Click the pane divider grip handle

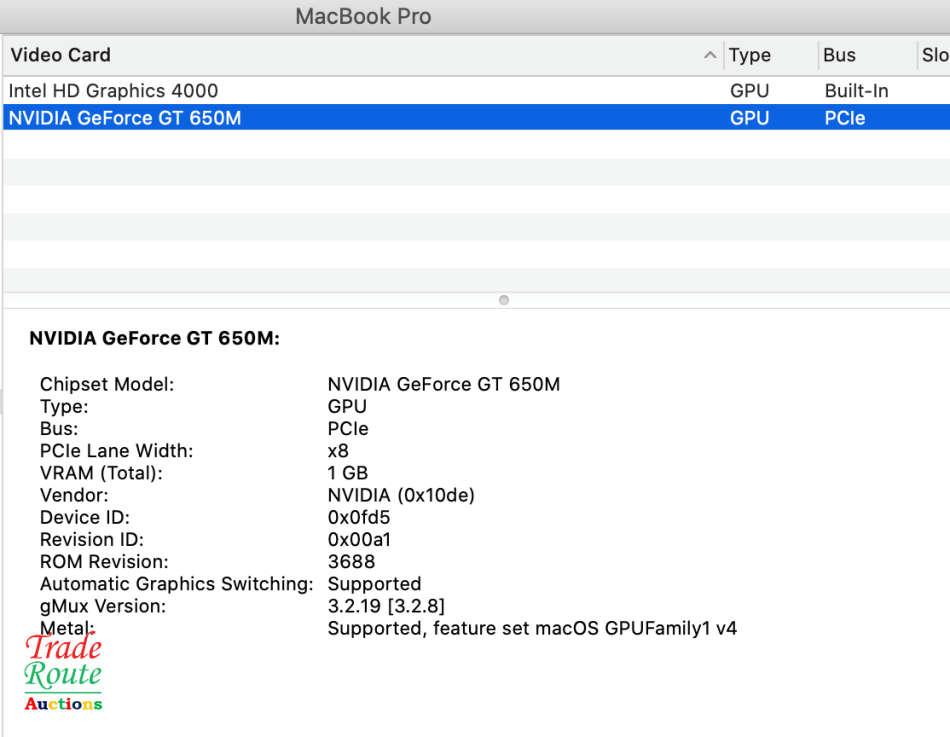tap(503, 299)
